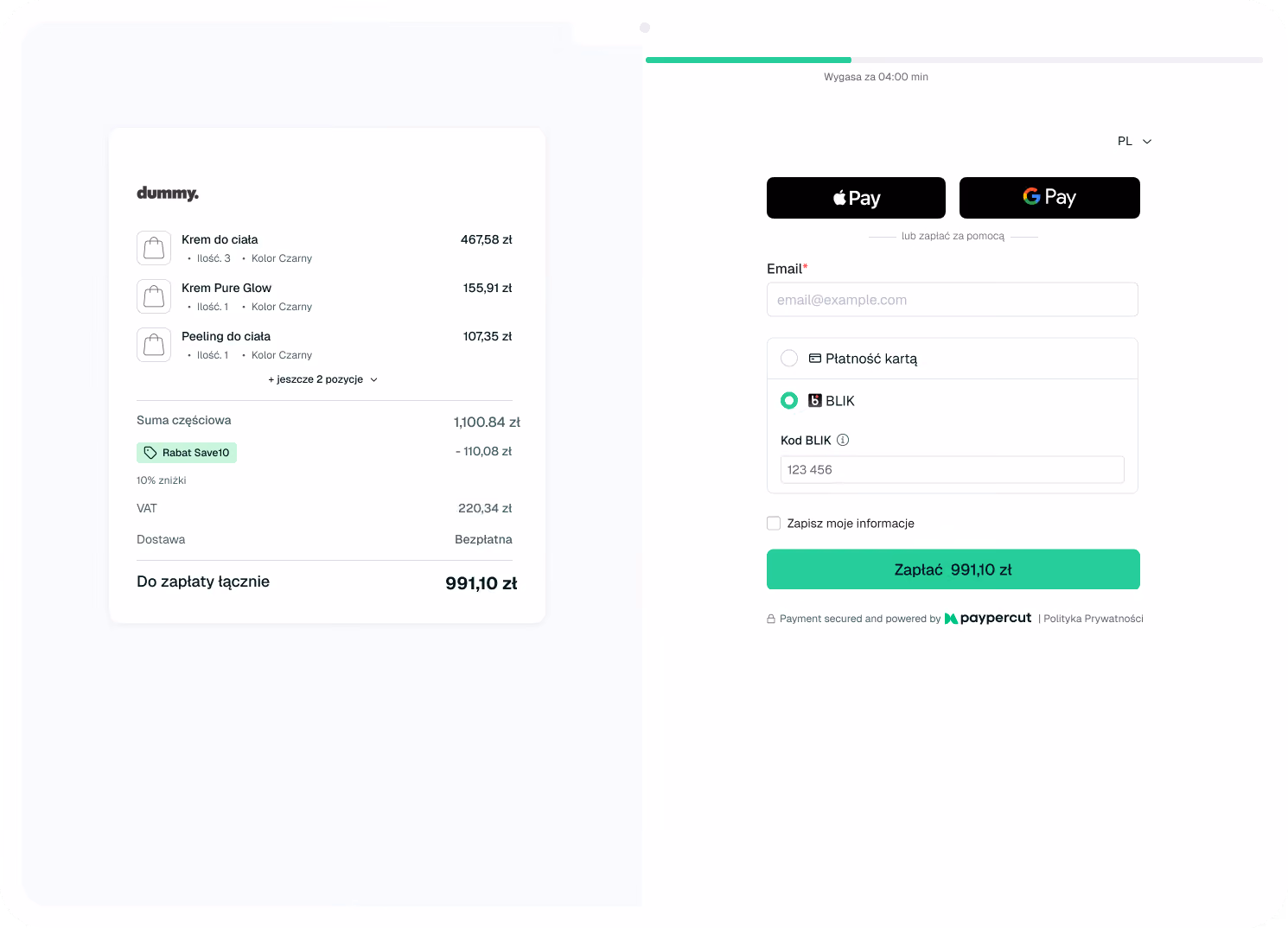Screen dimensions: 1288x928
Task: Click the session expiry progress bar
Action: pos(954,60)
